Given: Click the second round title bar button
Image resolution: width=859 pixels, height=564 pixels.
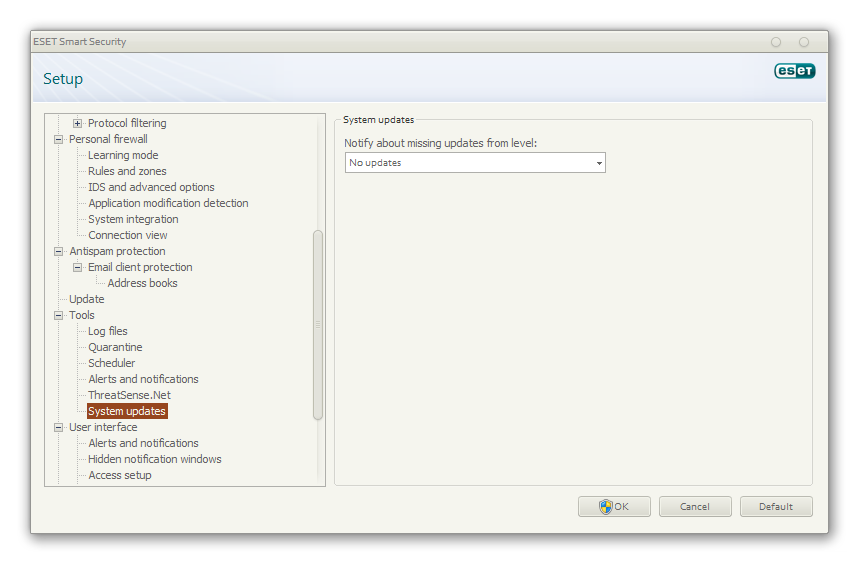Looking at the screenshot, I should (x=804, y=42).
